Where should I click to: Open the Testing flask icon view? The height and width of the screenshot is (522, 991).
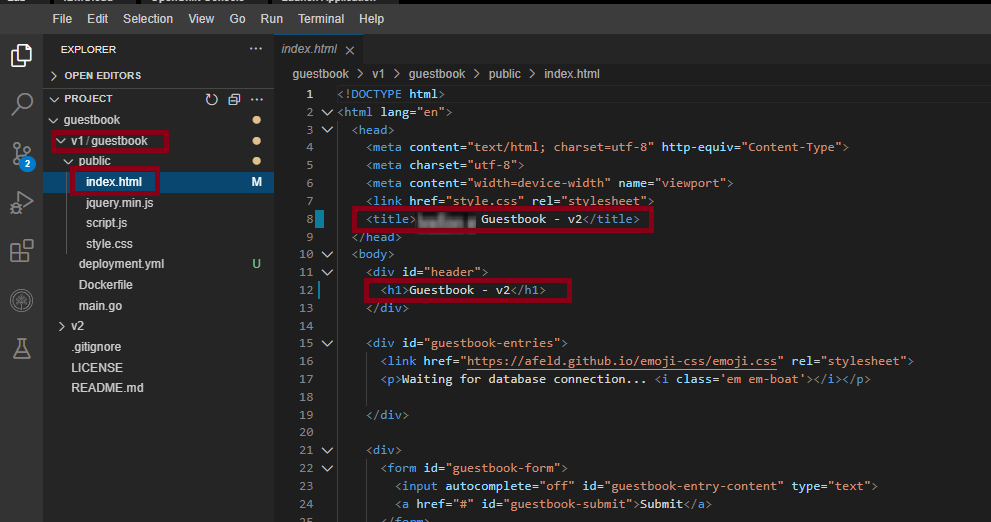pos(21,348)
